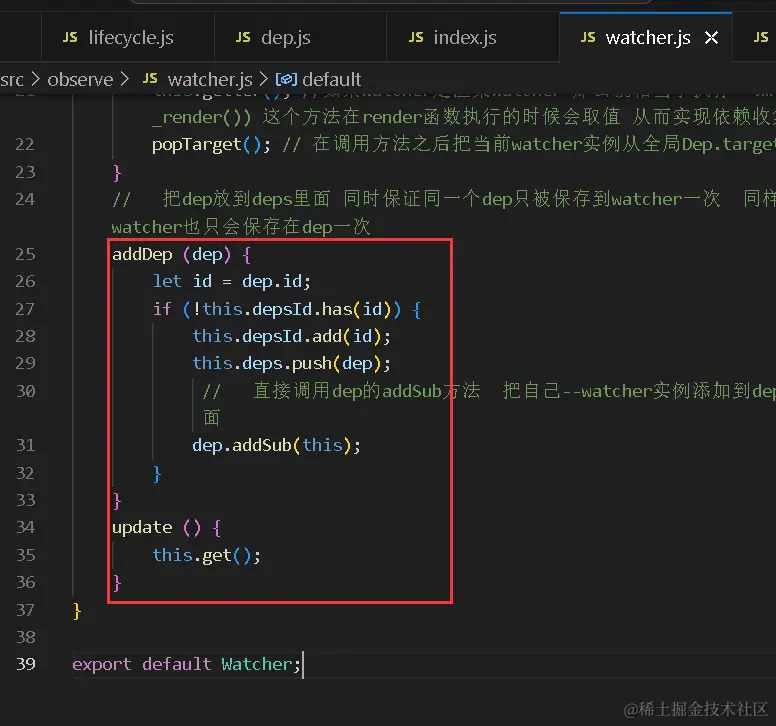
Task: Open the watcher.js breadcrumb item
Action: click(x=210, y=80)
